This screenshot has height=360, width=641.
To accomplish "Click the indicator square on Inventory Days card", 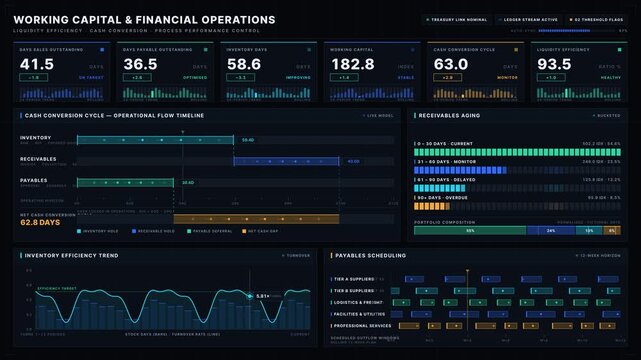I will (x=309, y=50).
